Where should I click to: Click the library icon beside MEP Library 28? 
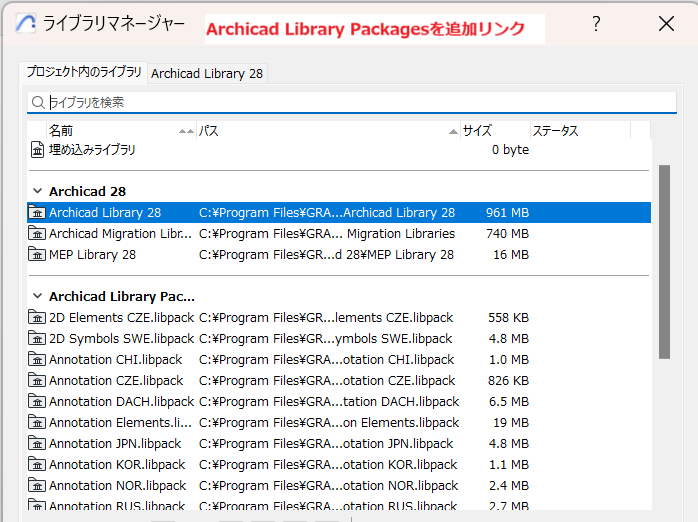(37, 255)
